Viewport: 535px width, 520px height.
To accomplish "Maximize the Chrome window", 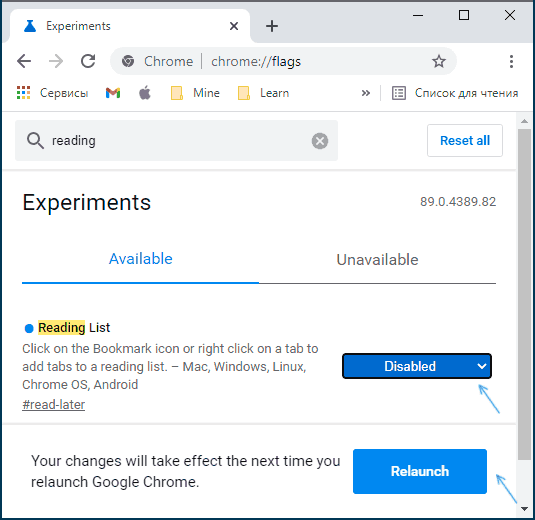I will coord(464,15).
